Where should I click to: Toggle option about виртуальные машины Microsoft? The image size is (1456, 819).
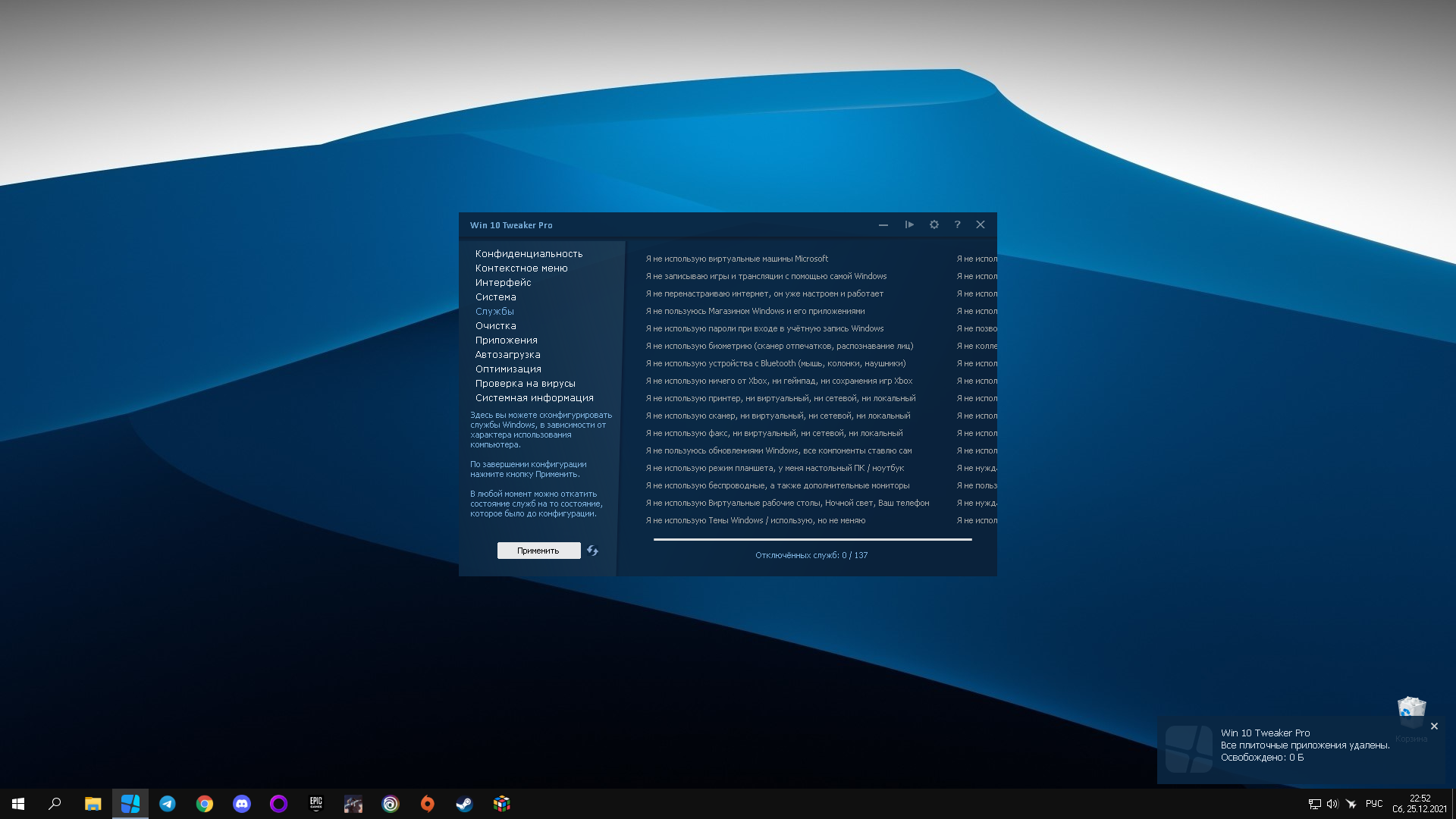click(736, 259)
